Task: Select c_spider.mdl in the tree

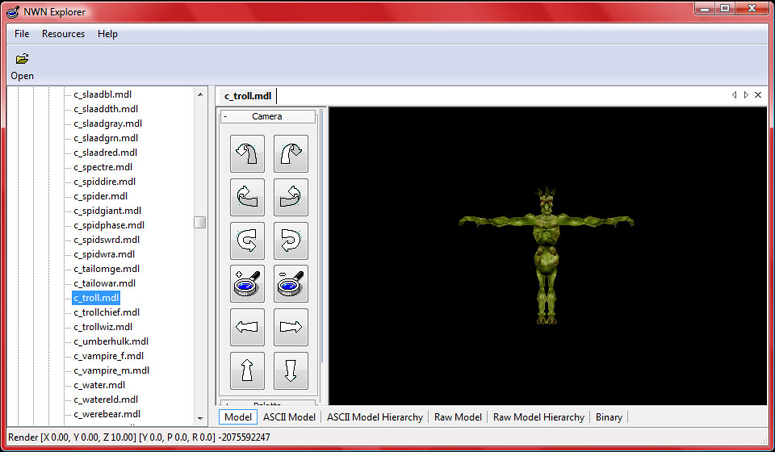Action: click(100, 196)
